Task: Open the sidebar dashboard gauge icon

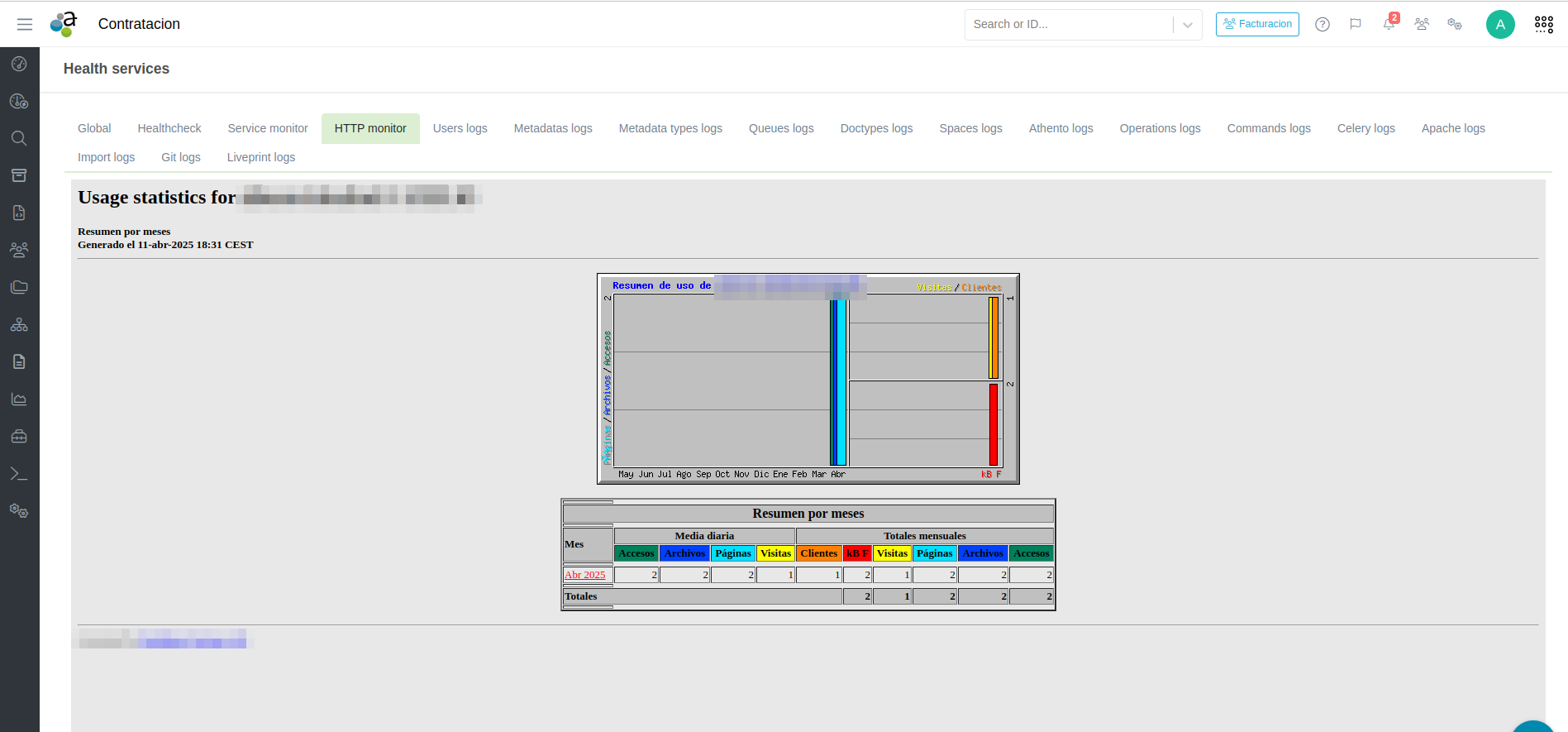Action: (x=19, y=64)
